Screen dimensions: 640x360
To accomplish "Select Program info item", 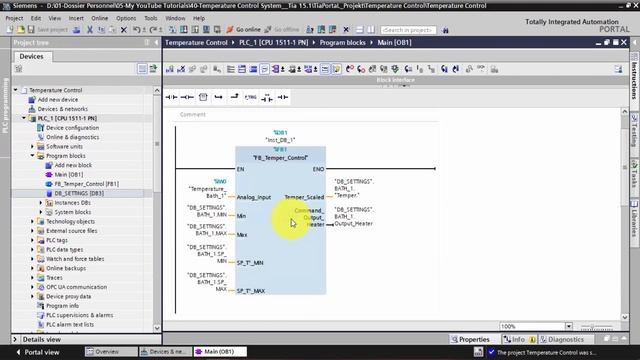I will click(62, 306).
